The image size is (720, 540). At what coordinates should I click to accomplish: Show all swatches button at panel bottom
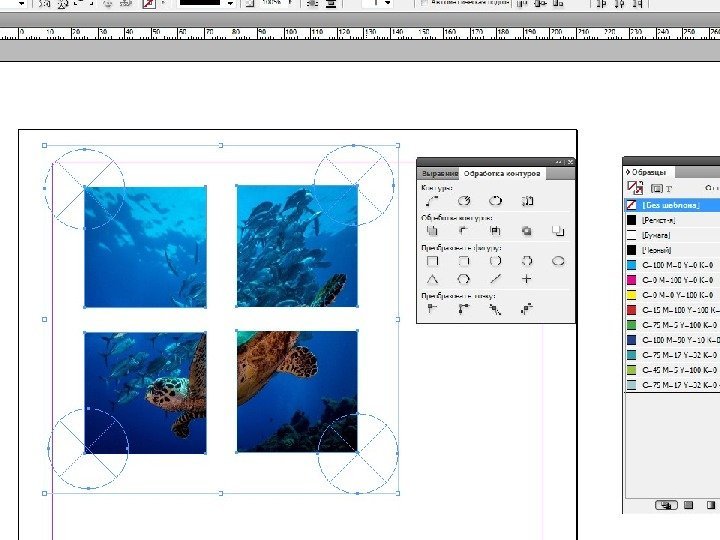[666, 505]
